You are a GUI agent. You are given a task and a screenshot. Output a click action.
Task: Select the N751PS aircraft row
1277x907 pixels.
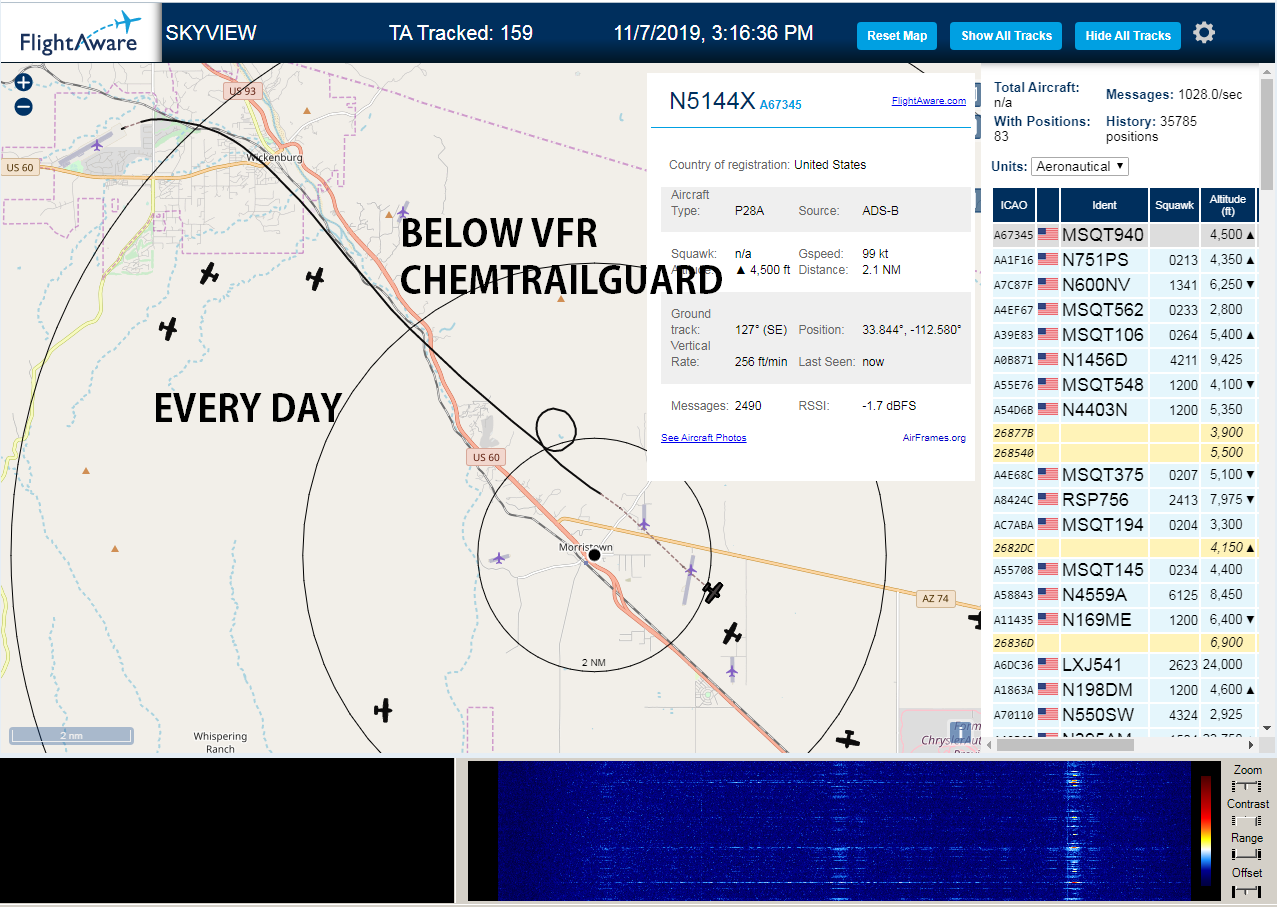(1124, 260)
